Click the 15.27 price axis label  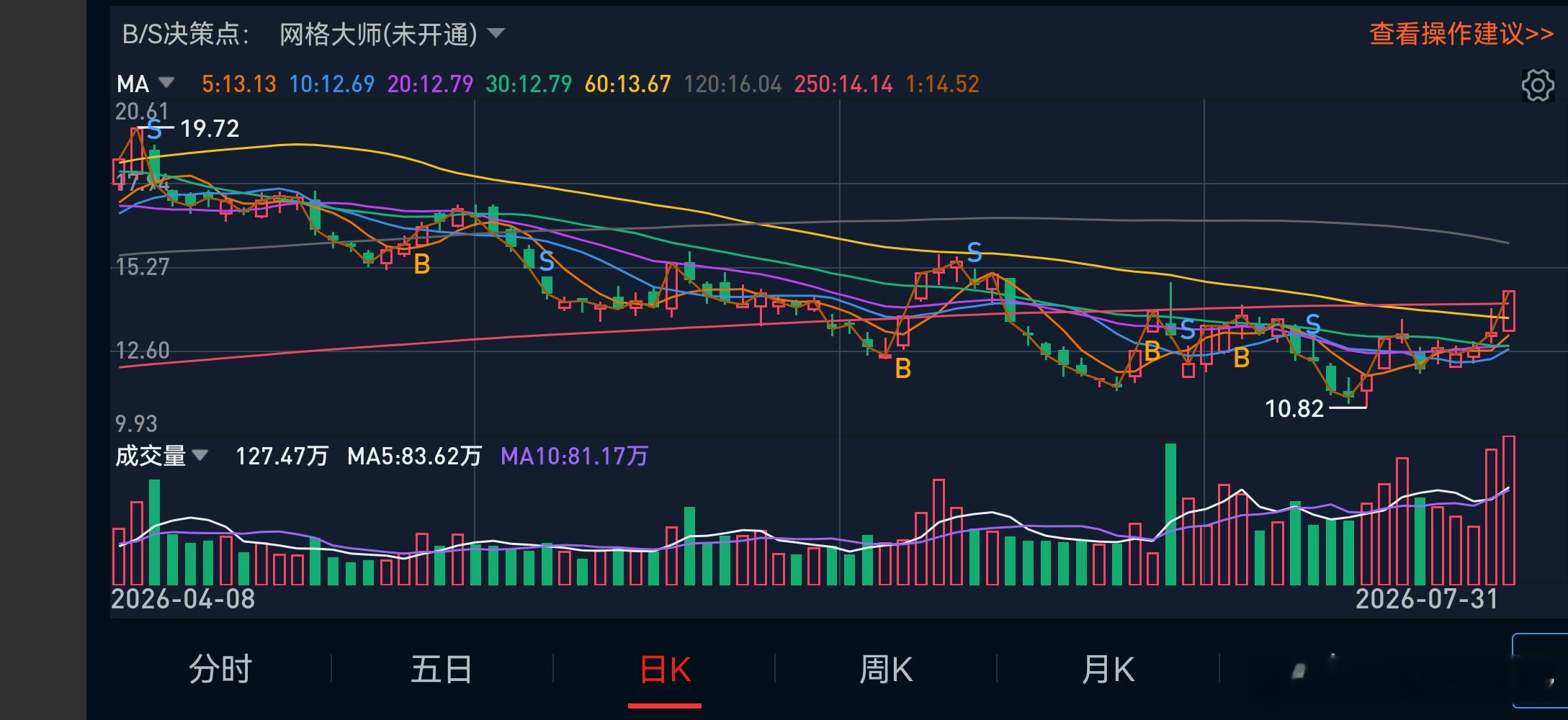143,267
